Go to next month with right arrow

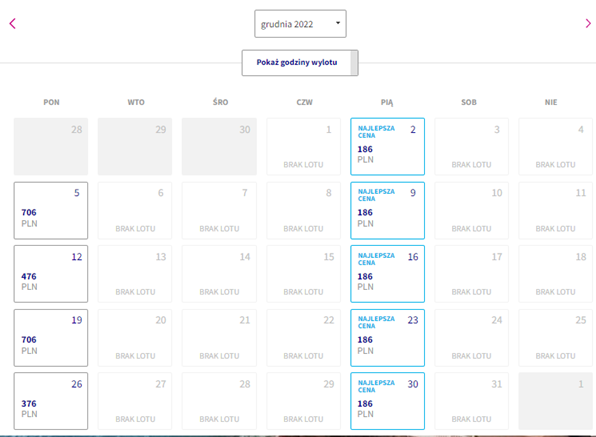[588, 24]
